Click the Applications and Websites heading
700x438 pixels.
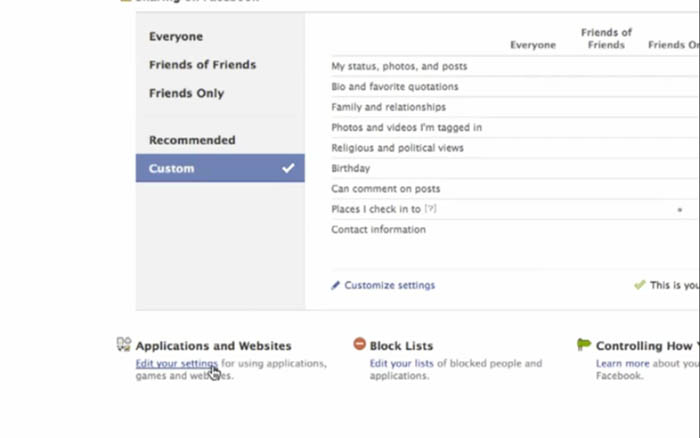click(x=213, y=346)
